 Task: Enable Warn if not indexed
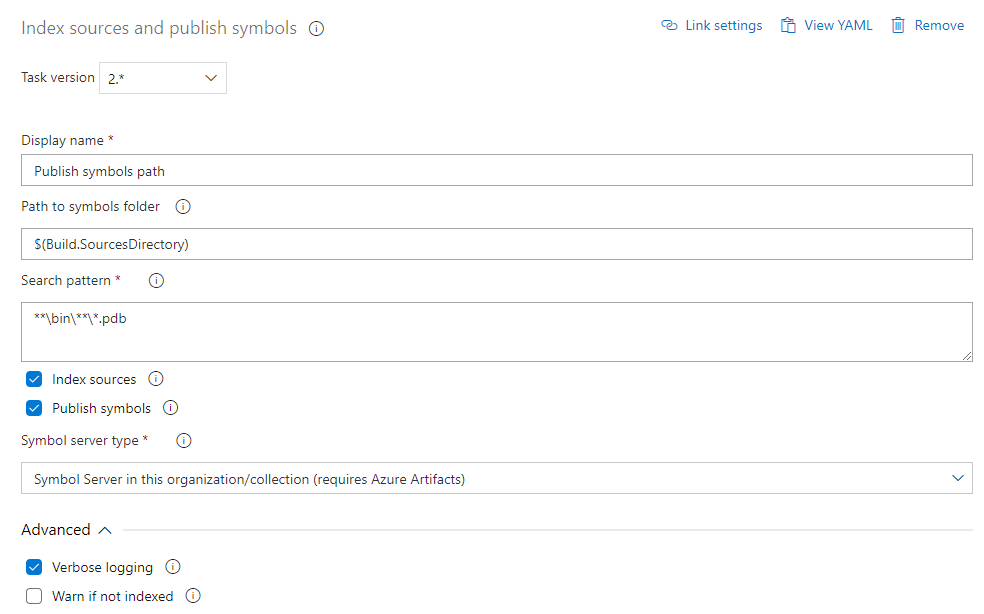click(33, 595)
